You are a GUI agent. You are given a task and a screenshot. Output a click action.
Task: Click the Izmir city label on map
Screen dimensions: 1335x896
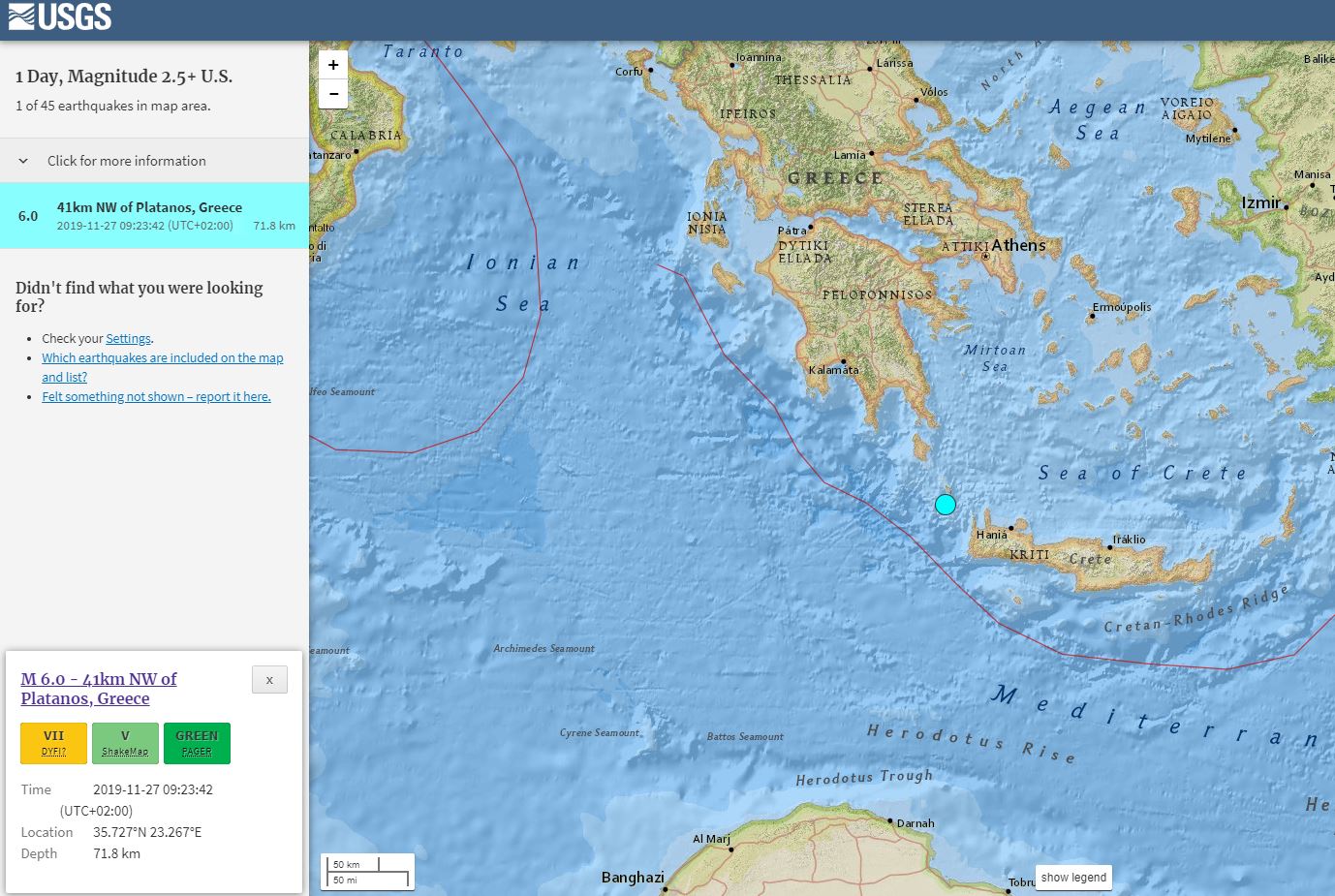pos(1261,203)
